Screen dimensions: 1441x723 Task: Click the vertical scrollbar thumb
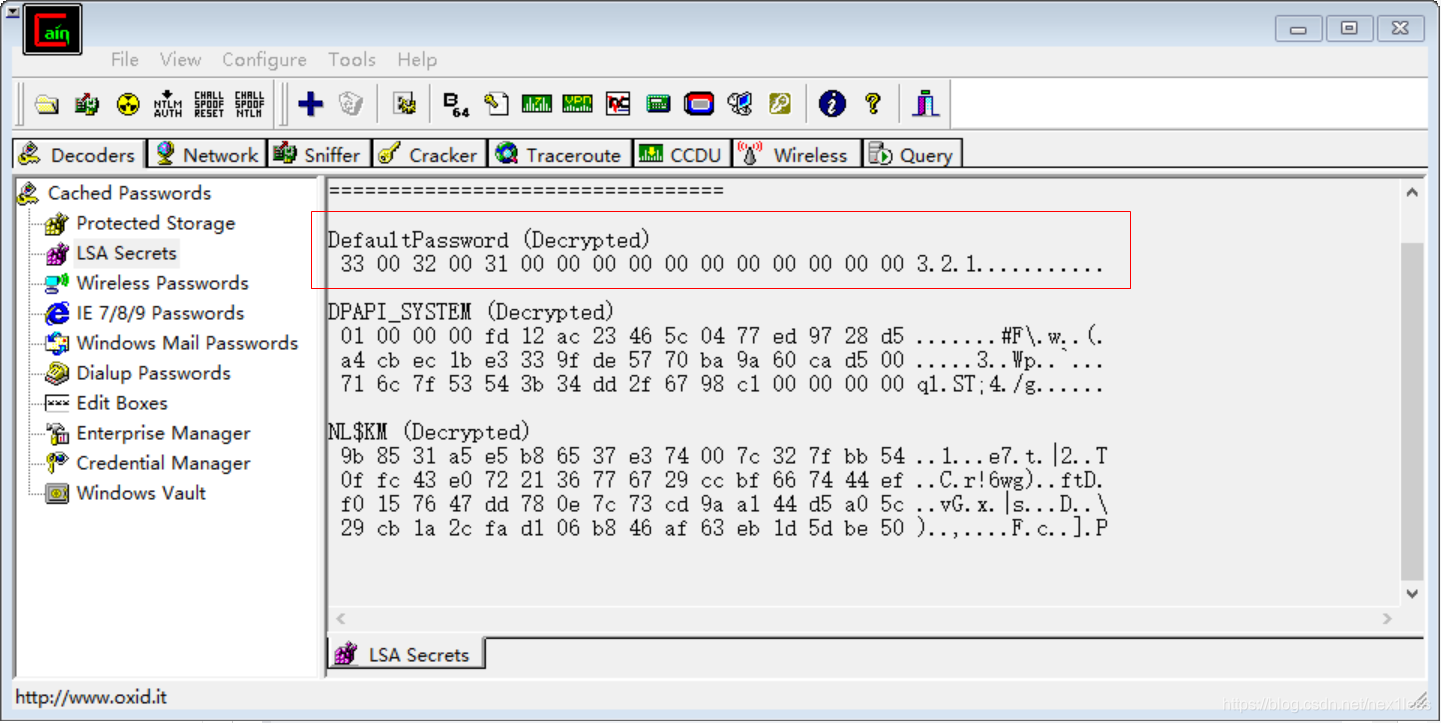pos(1412,410)
